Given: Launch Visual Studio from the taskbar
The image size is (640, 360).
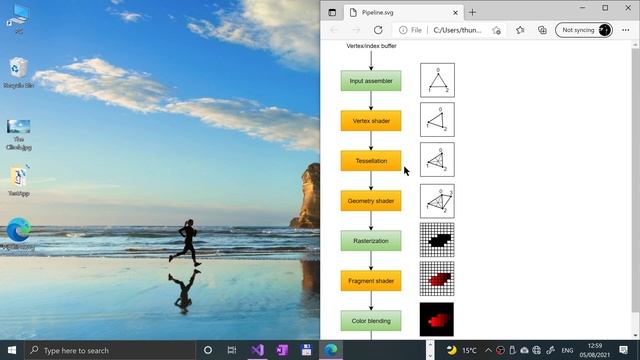Looking at the screenshot, I should 258,350.
